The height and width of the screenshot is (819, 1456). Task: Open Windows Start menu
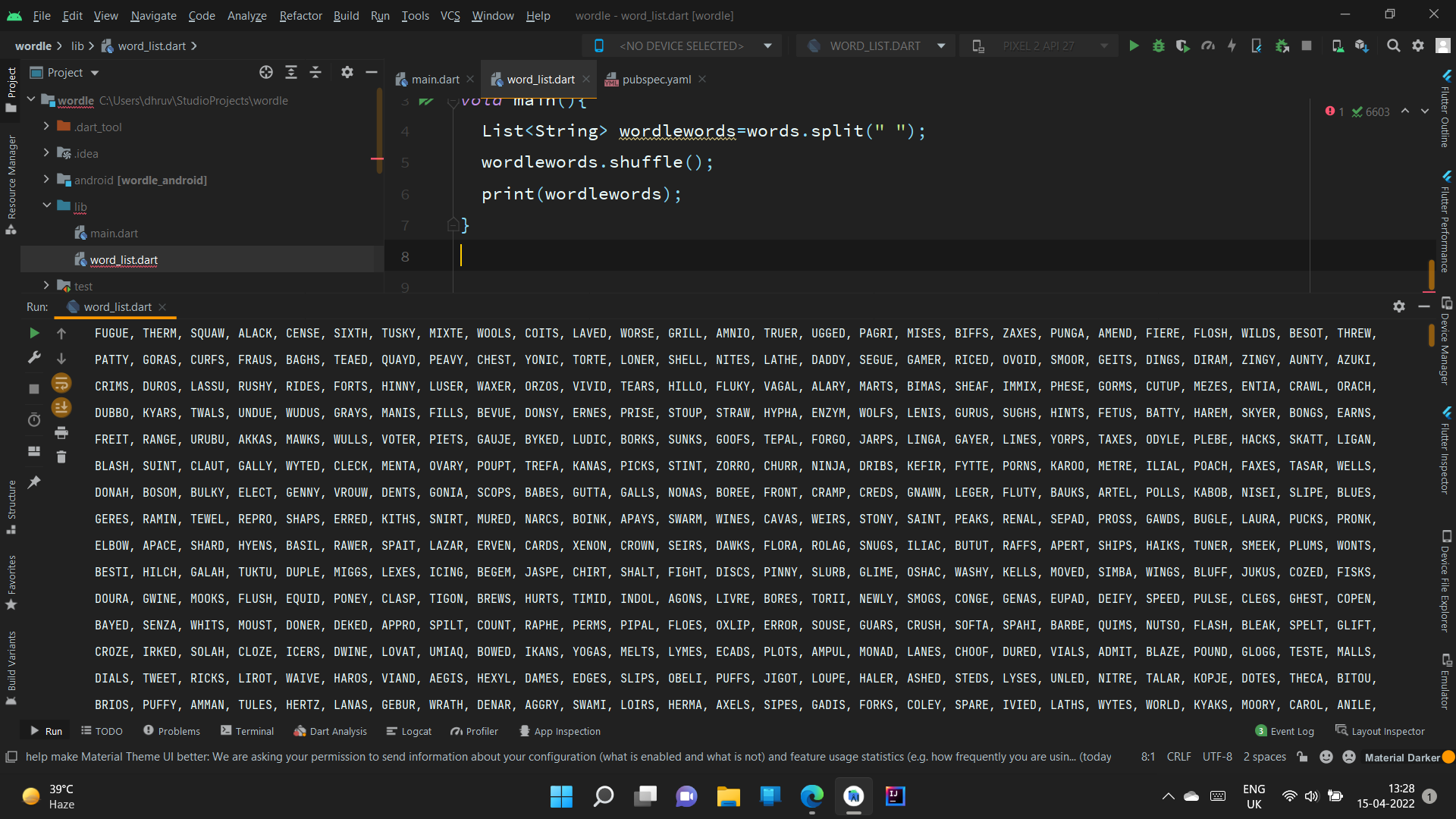[561, 796]
